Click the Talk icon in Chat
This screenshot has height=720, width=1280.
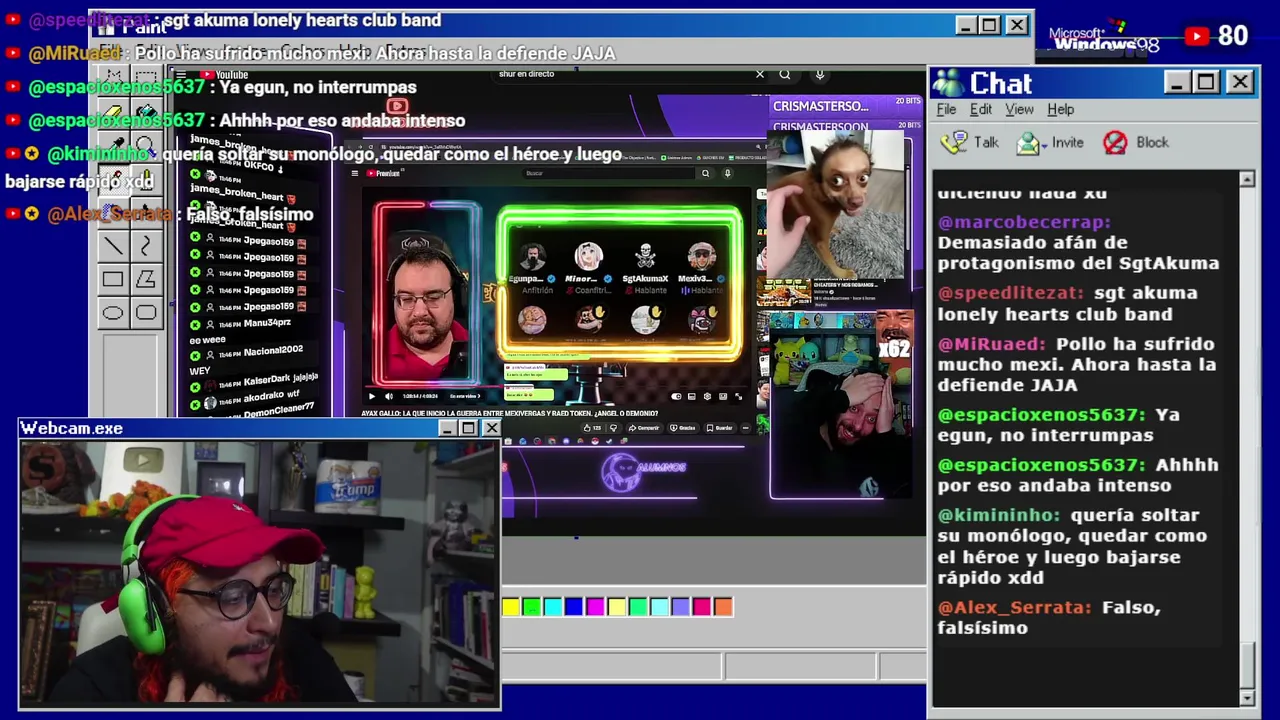(x=954, y=142)
